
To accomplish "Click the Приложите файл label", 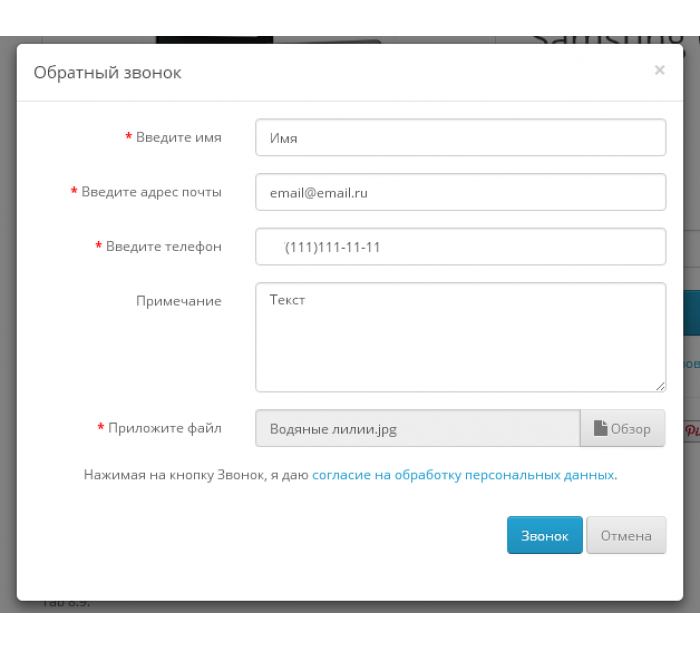I will pos(165,428).
